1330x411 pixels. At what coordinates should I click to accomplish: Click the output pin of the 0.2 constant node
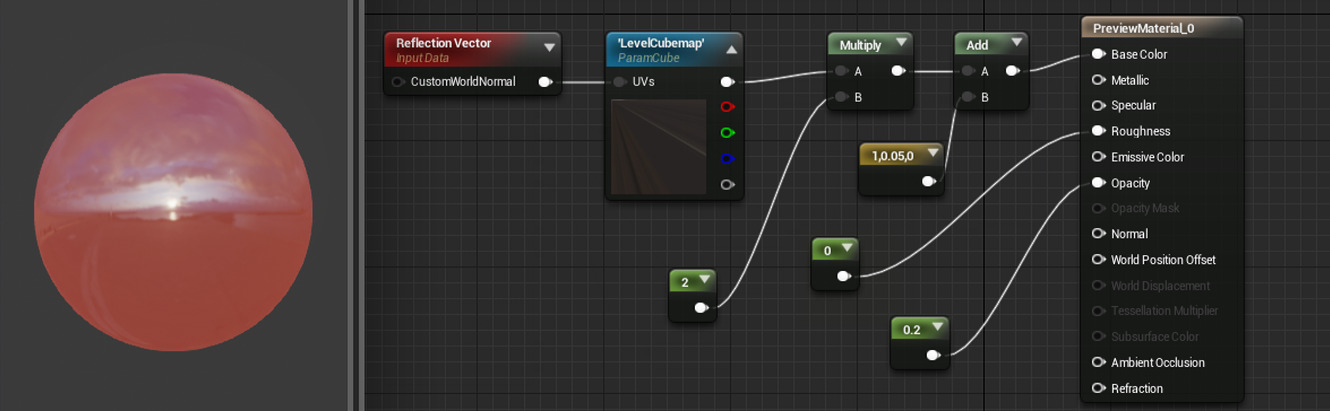[x=933, y=355]
